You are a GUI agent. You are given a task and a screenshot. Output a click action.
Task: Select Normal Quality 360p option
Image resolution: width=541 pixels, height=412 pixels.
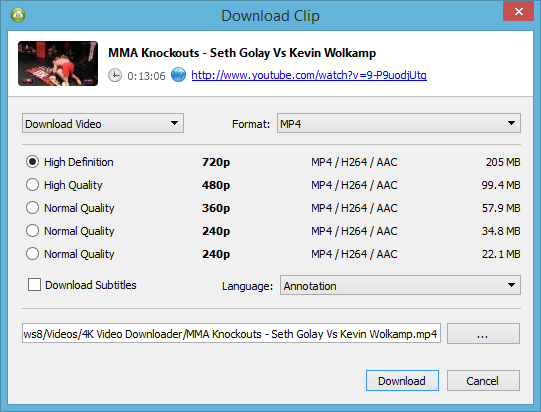tap(70, 208)
